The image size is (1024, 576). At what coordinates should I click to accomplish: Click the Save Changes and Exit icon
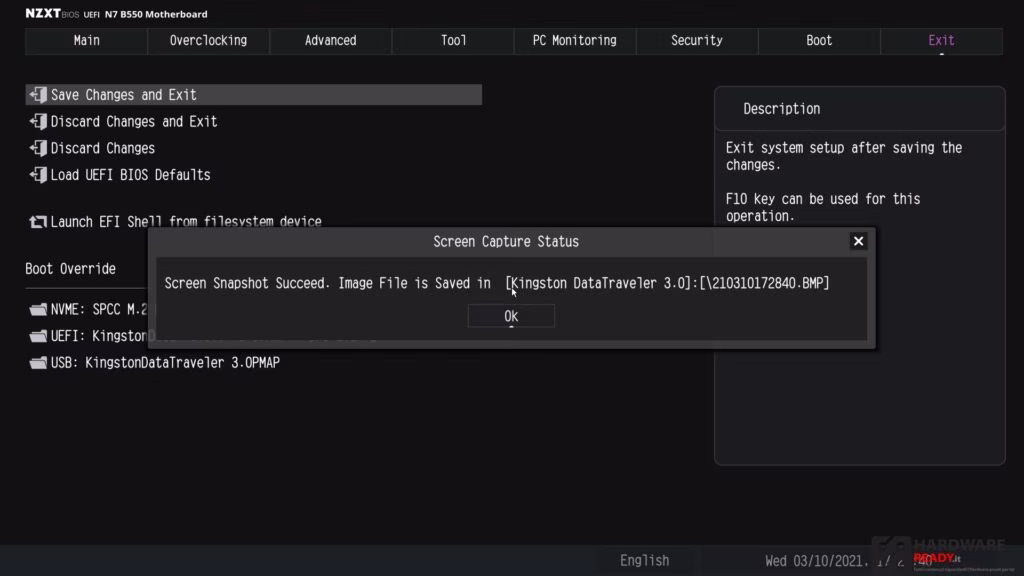(x=38, y=95)
